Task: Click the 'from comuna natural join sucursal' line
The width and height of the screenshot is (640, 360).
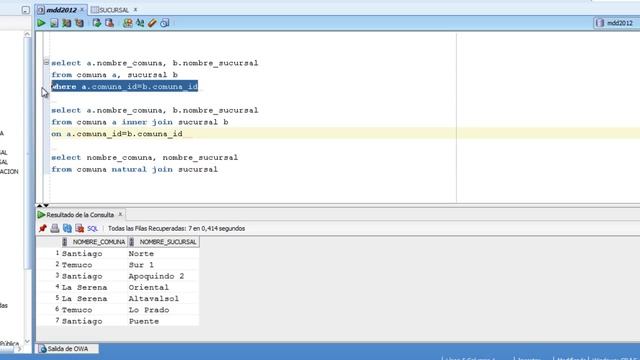Action: tap(134, 169)
